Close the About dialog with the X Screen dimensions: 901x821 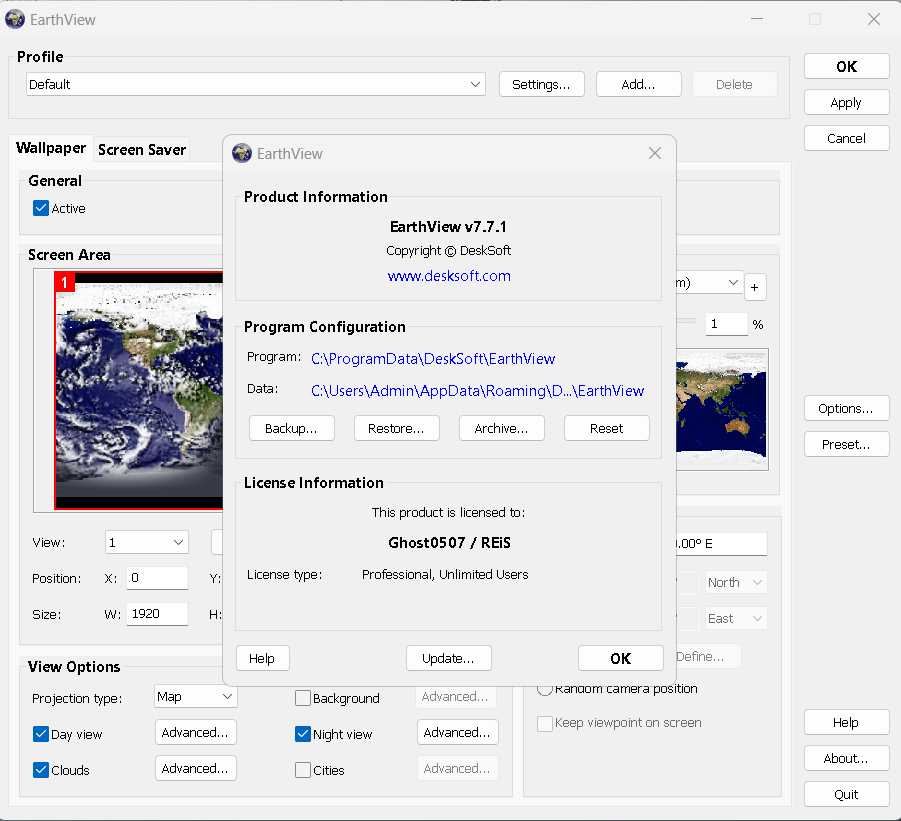click(x=654, y=153)
